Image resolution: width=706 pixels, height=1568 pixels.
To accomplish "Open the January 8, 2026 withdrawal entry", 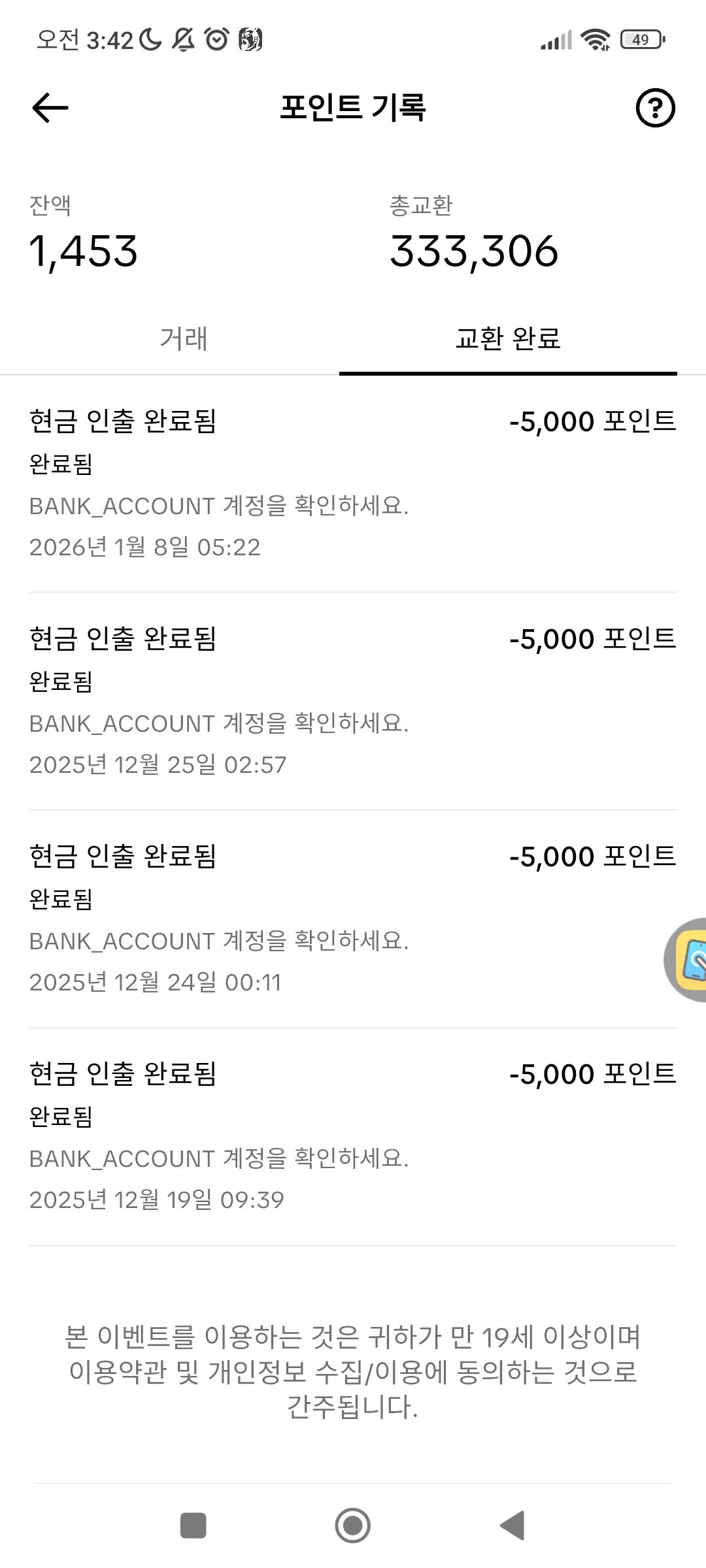I will point(353,483).
